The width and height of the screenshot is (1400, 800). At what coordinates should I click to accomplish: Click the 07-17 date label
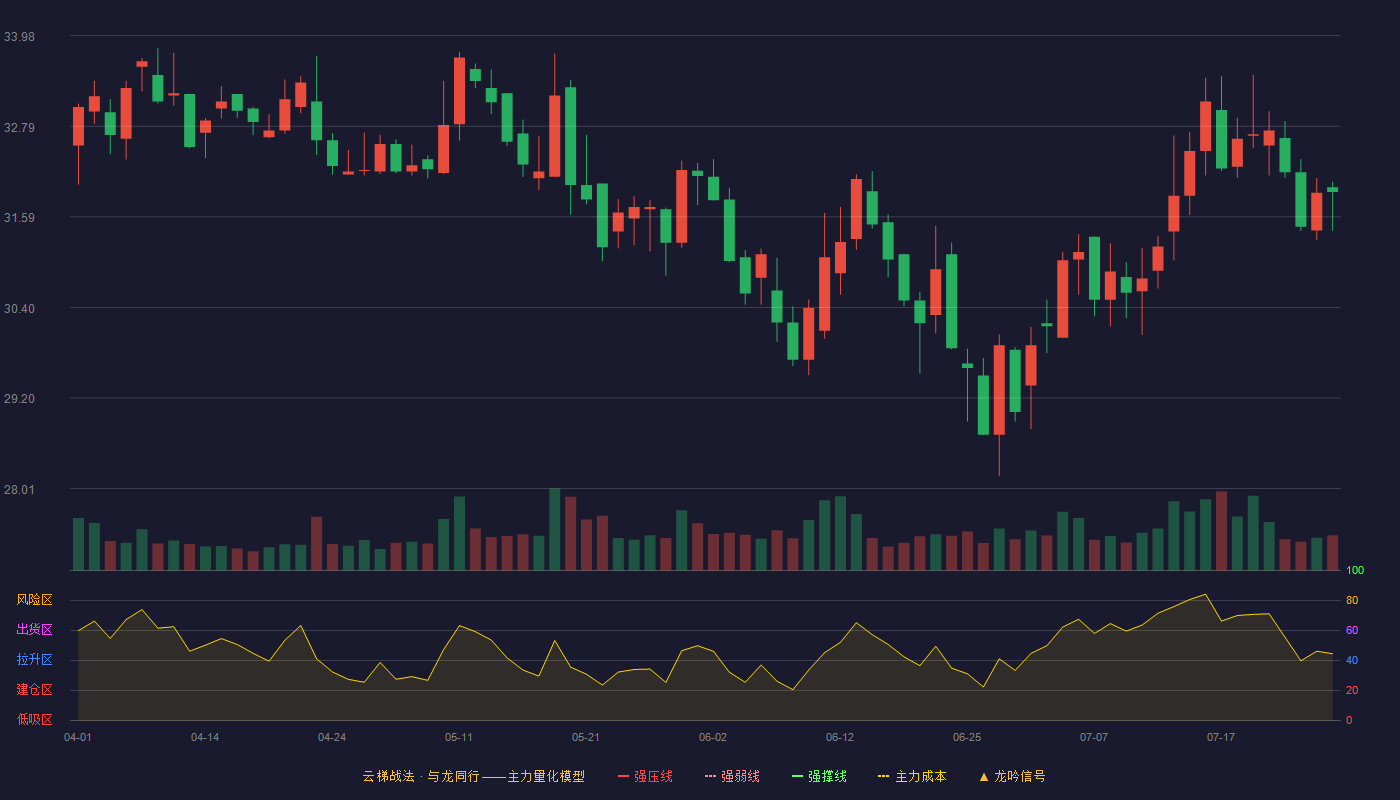pyautogui.click(x=1221, y=737)
